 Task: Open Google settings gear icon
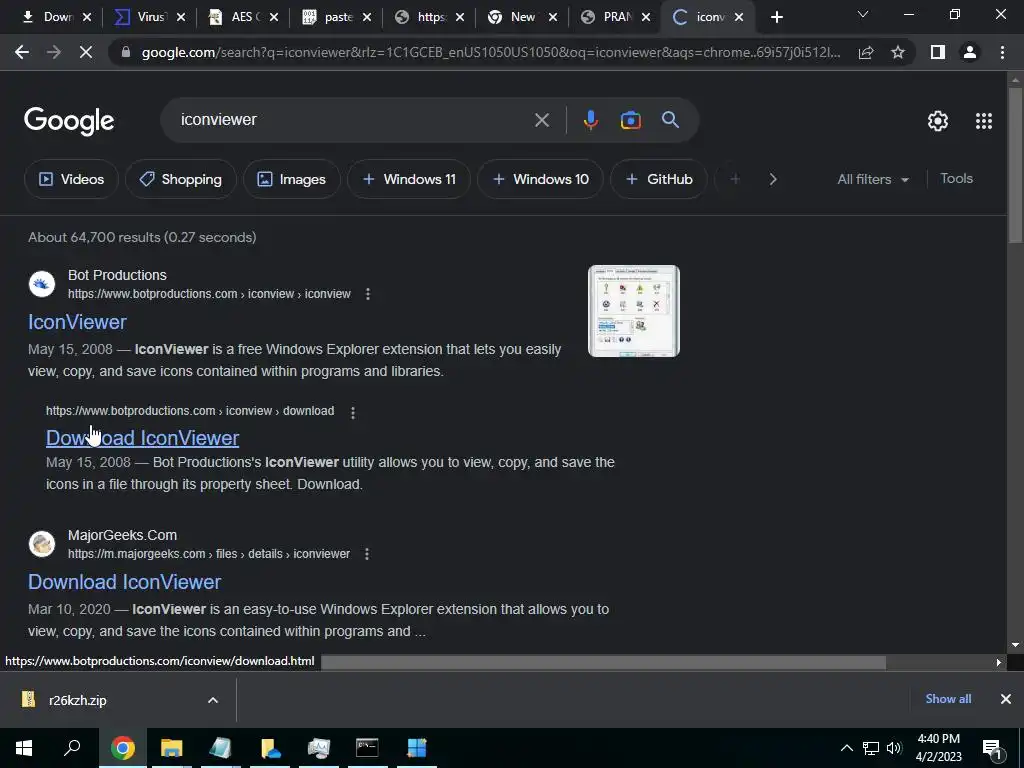(x=938, y=121)
